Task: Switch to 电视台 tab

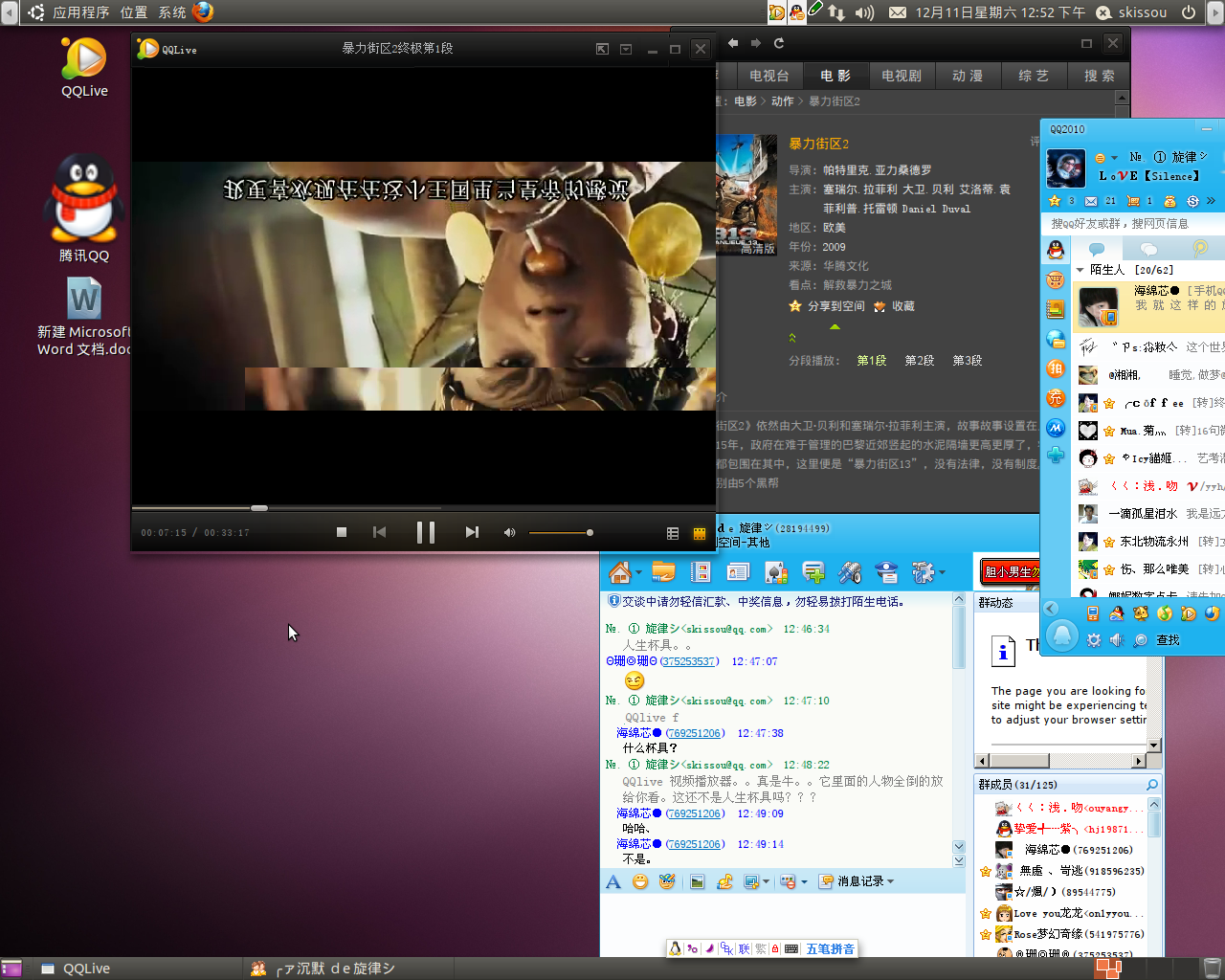Action: 769,76
